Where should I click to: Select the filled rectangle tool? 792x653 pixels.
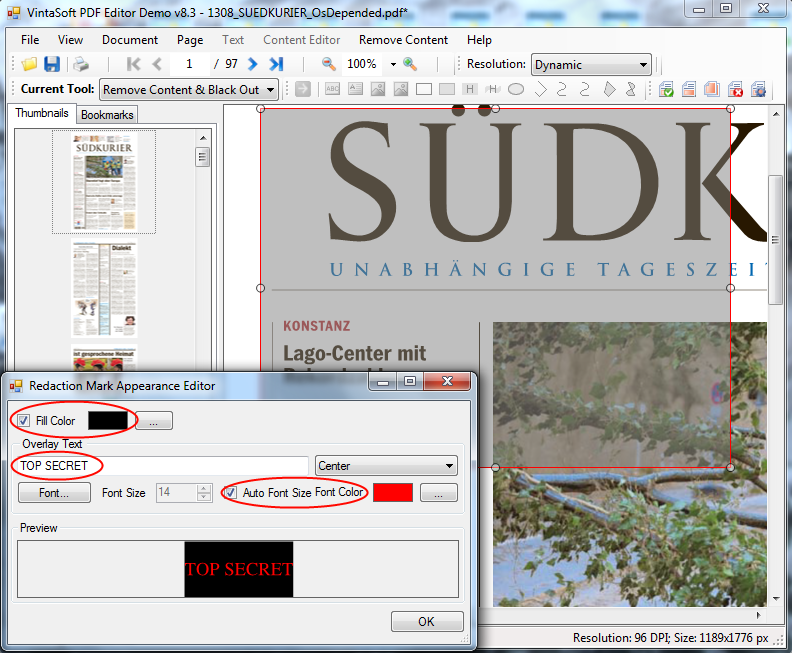[x=447, y=89]
